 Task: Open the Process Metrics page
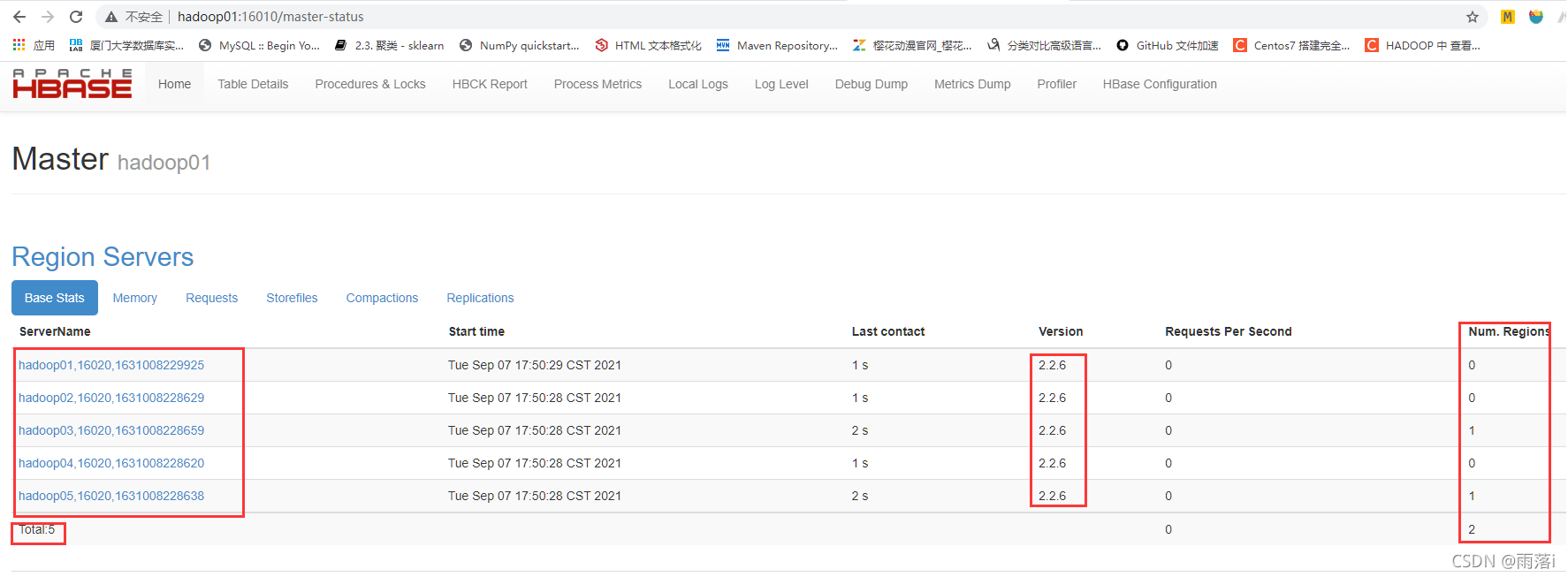(x=598, y=84)
